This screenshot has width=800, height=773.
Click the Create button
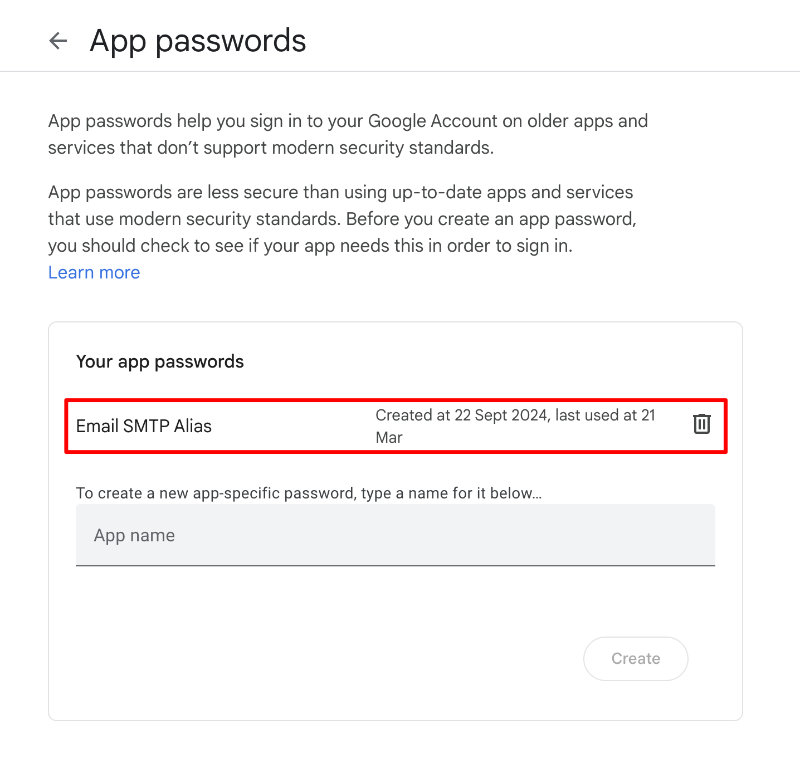click(x=635, y=658)
